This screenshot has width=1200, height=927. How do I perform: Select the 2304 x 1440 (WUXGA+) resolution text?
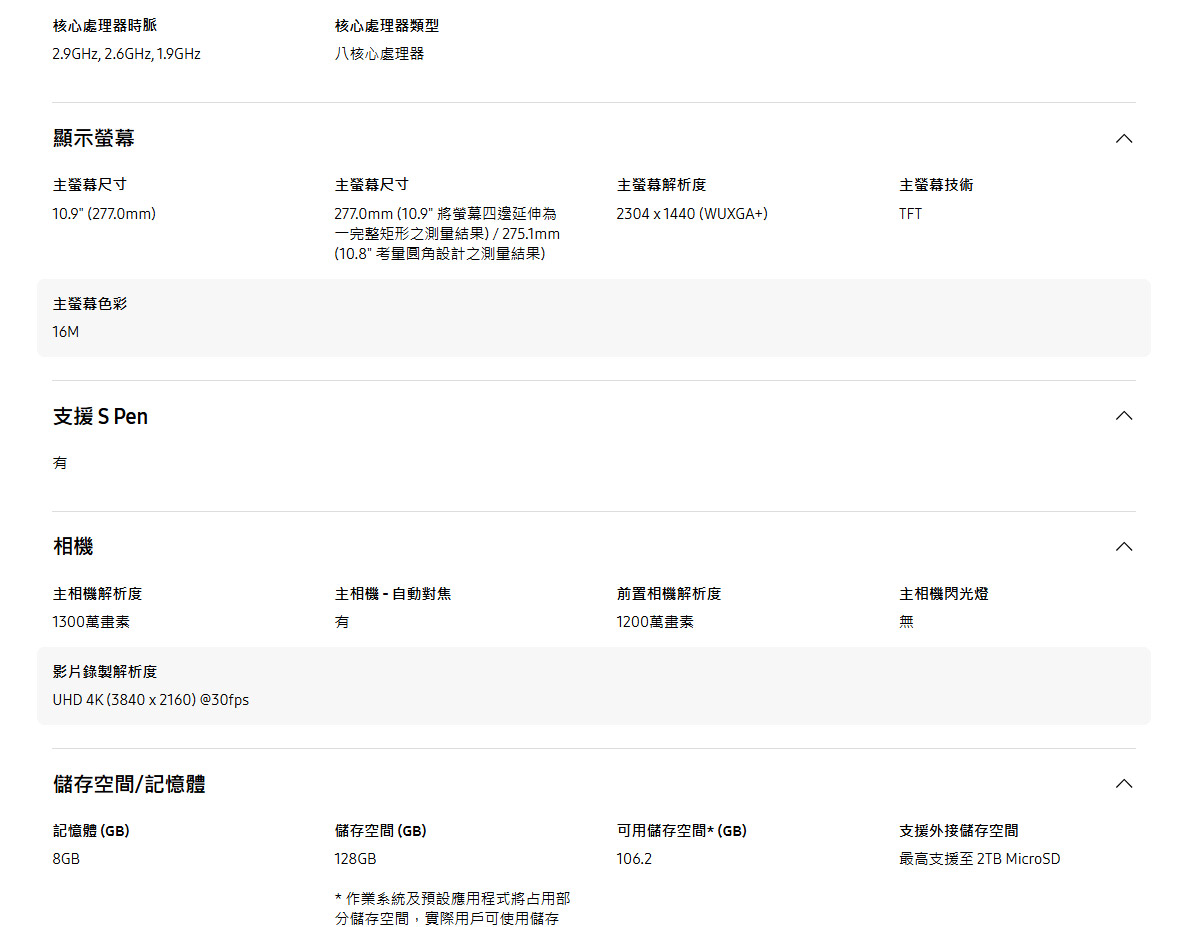(692, 214)
